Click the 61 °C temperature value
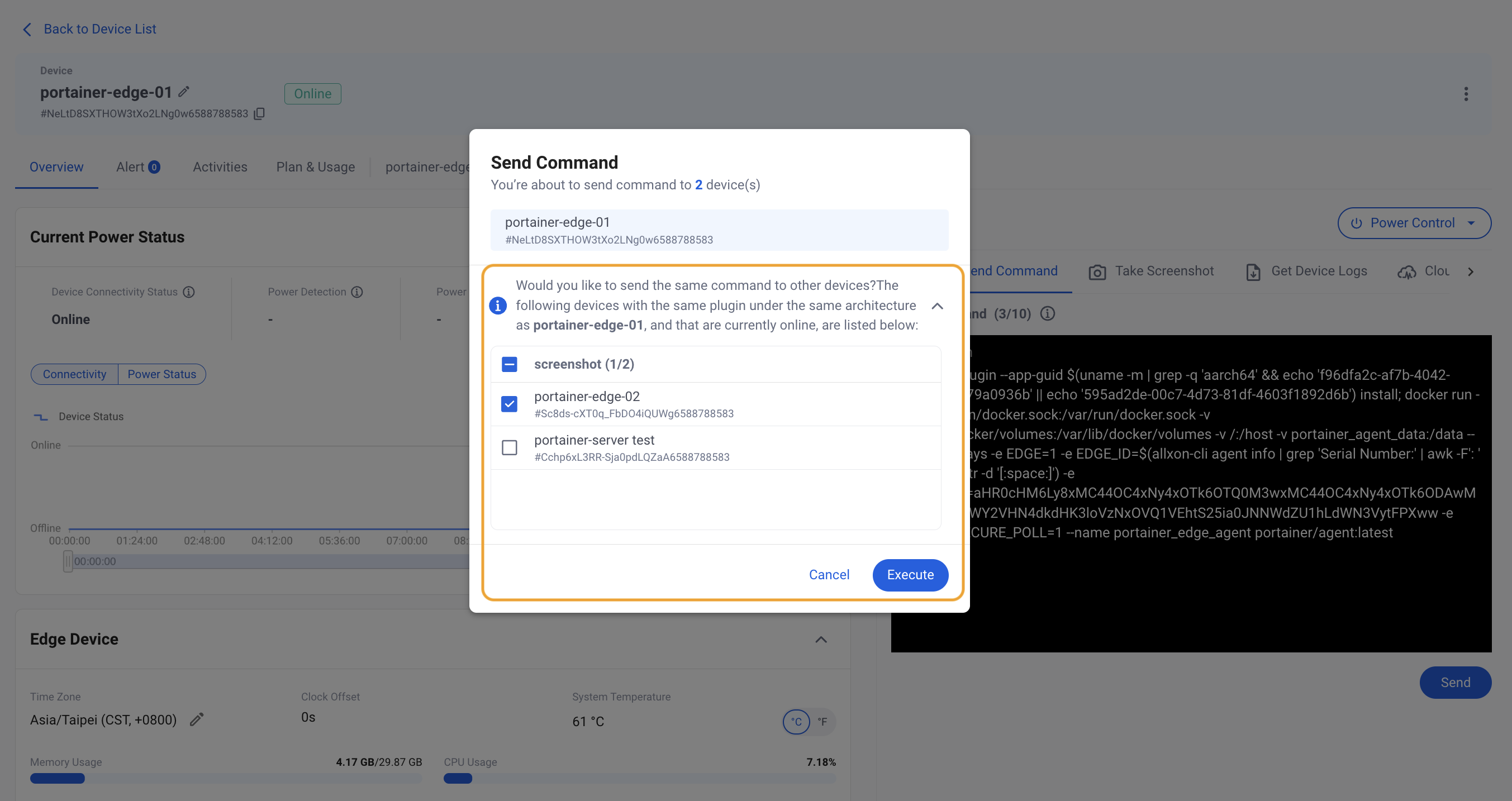The width and height of the screenshot is (1512, 801). point(588,722)
